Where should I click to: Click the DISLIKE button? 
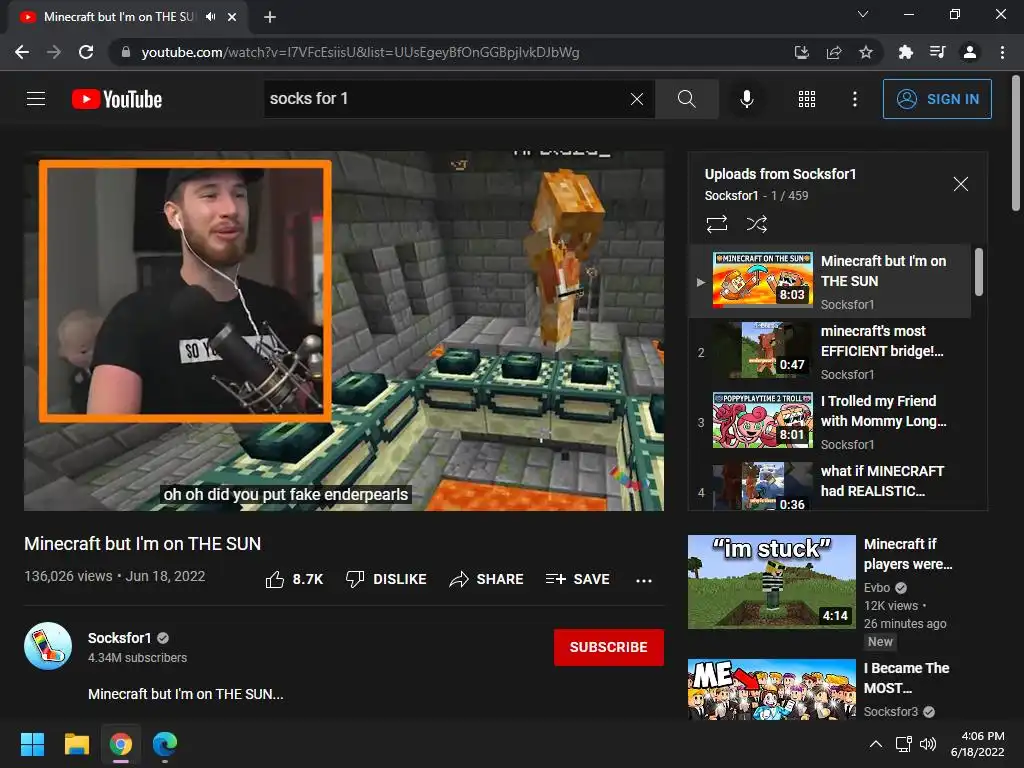pyautogui.click(x=386, y=579)
